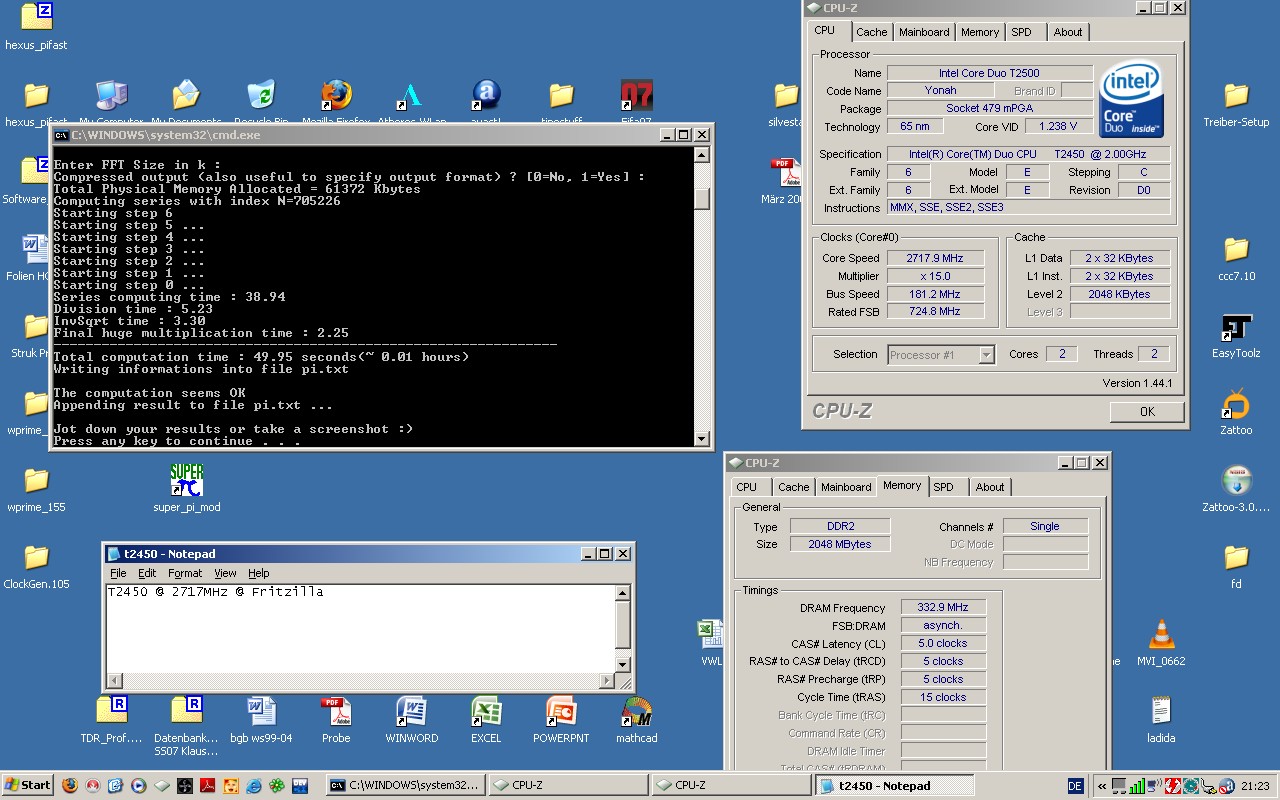Open the About tab in top CPU-Z window
This screenshot has height=800, width=1280.
(1067, 32)
